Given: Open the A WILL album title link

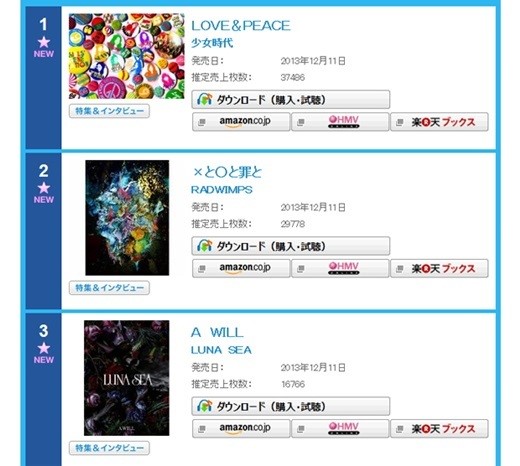Looking at the screenshot, I should 217,332.
